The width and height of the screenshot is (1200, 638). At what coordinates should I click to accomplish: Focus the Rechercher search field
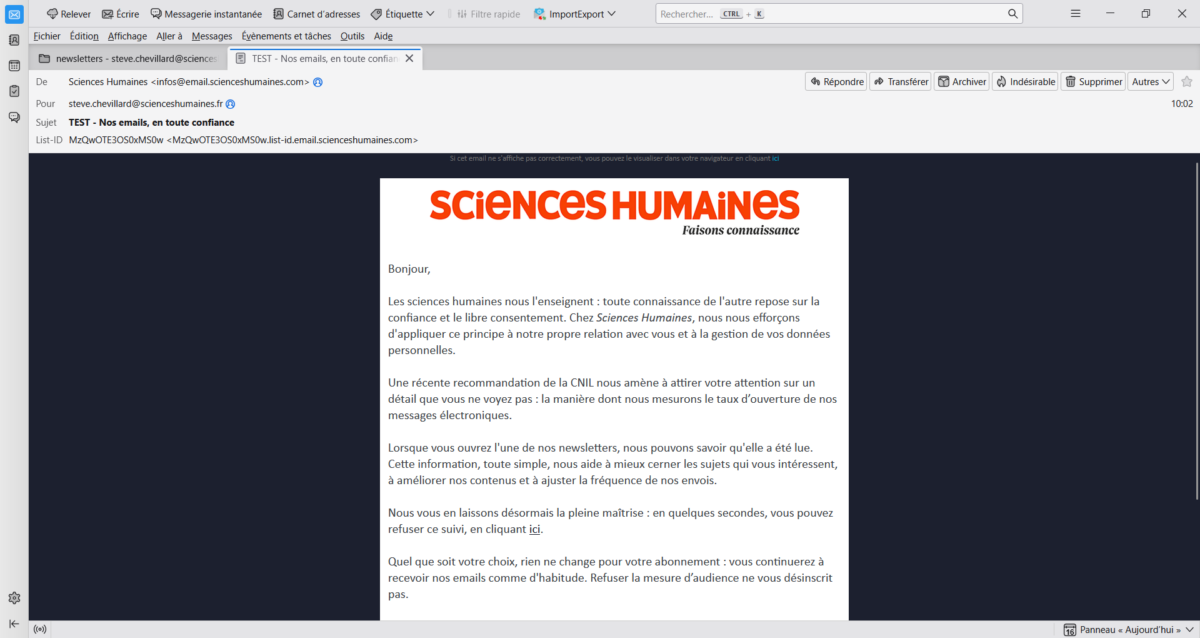pos(838,14)
